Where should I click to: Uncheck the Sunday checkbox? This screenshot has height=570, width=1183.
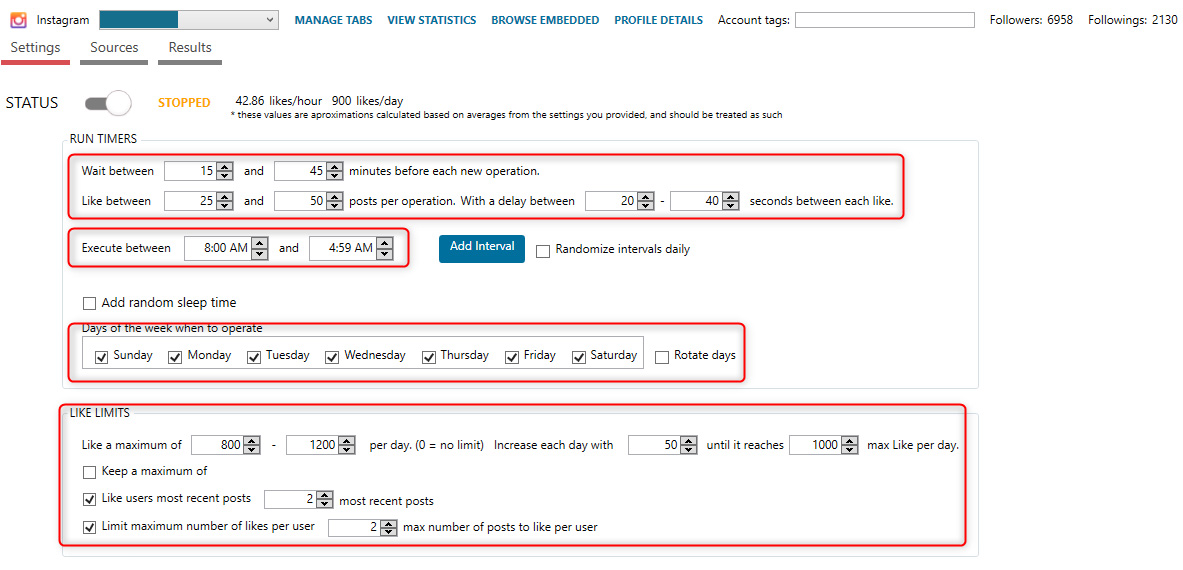pos(102,357)
